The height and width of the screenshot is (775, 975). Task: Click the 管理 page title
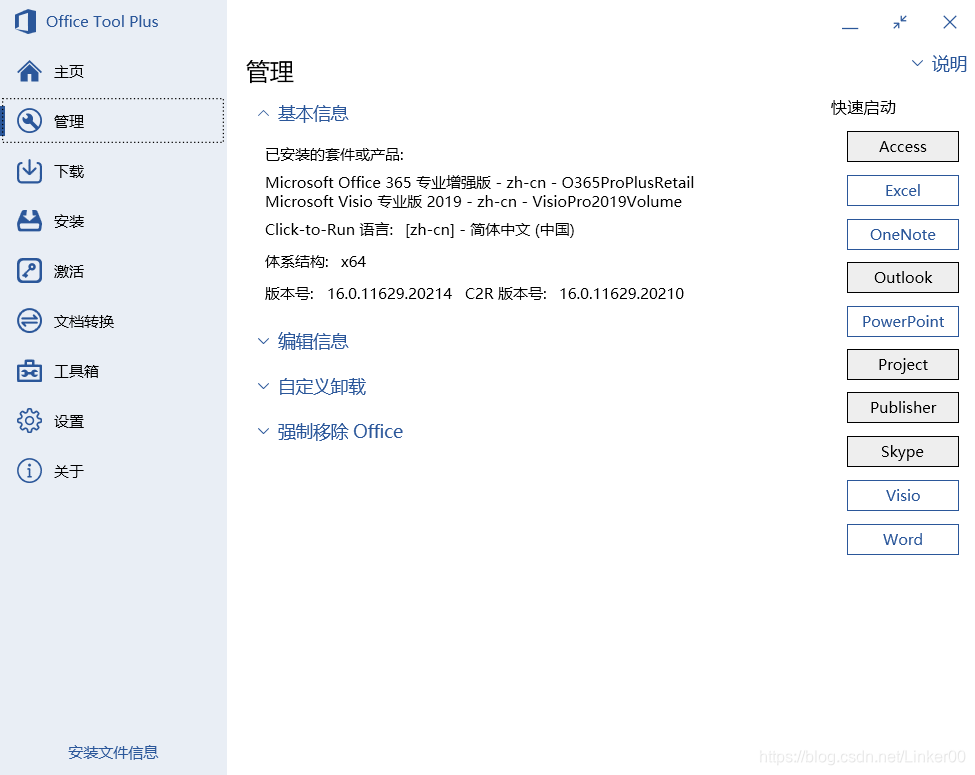(x=270, y=72)
